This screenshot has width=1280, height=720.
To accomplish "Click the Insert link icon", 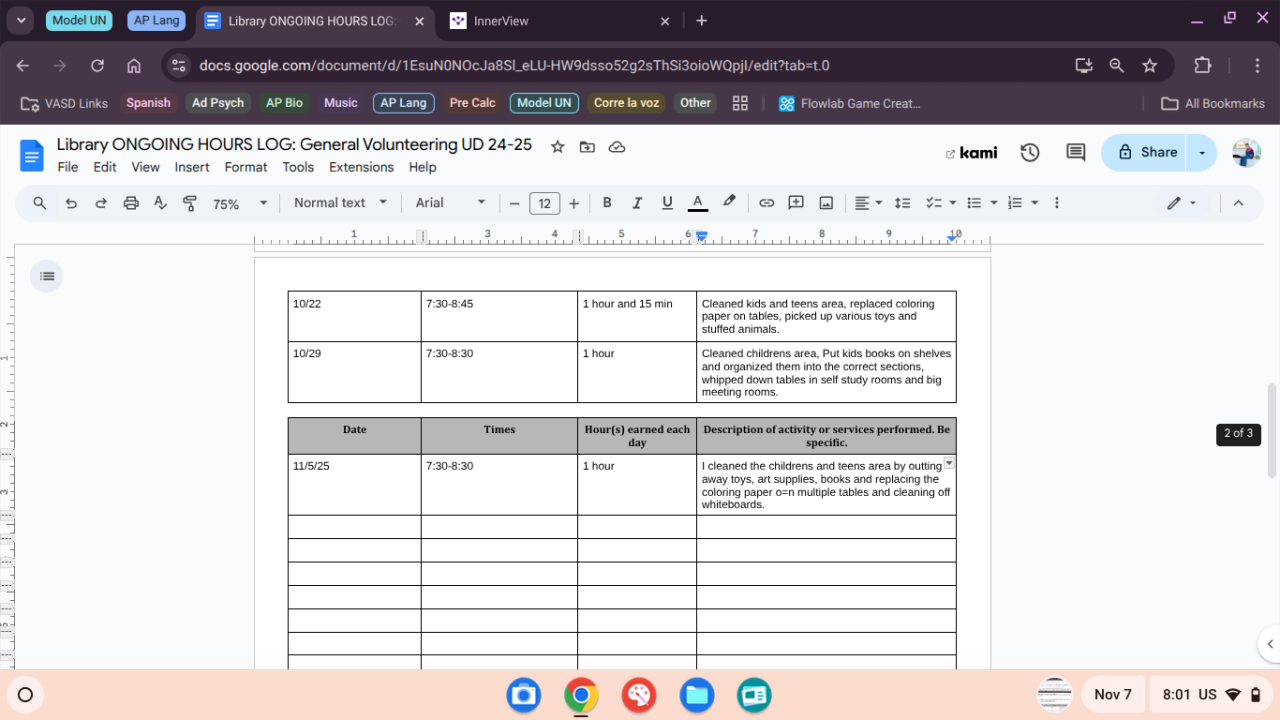I will coord(766,203).
